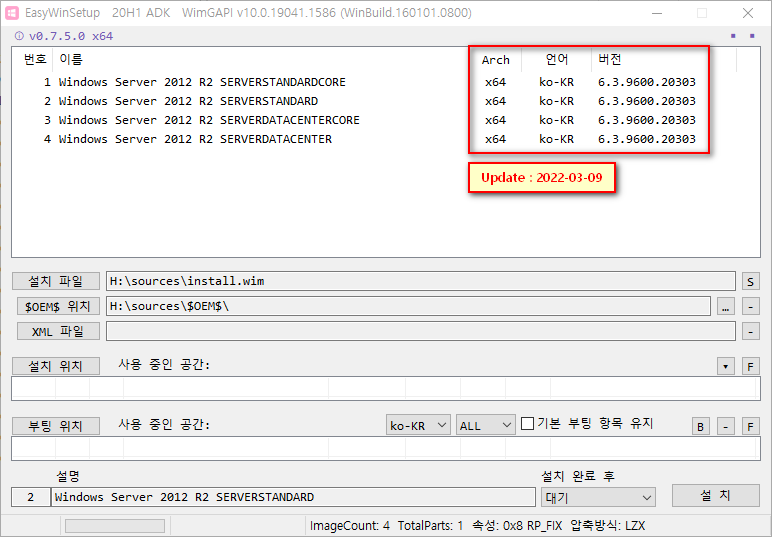Click 압축방식: LZX status text
Screen dimensions: 772x537
(x=607, y=526)
